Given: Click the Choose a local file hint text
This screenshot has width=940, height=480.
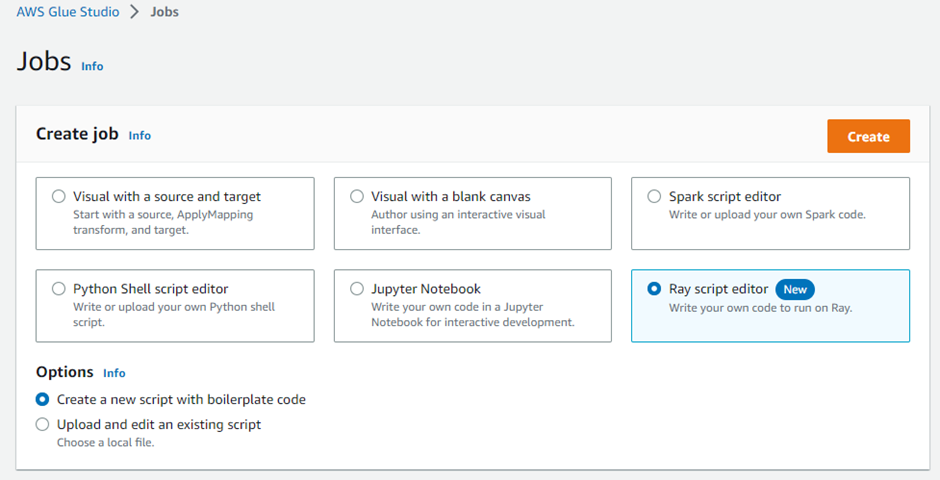Looking at the screenshot, I should pyautogui.click(x=105, y=442).
